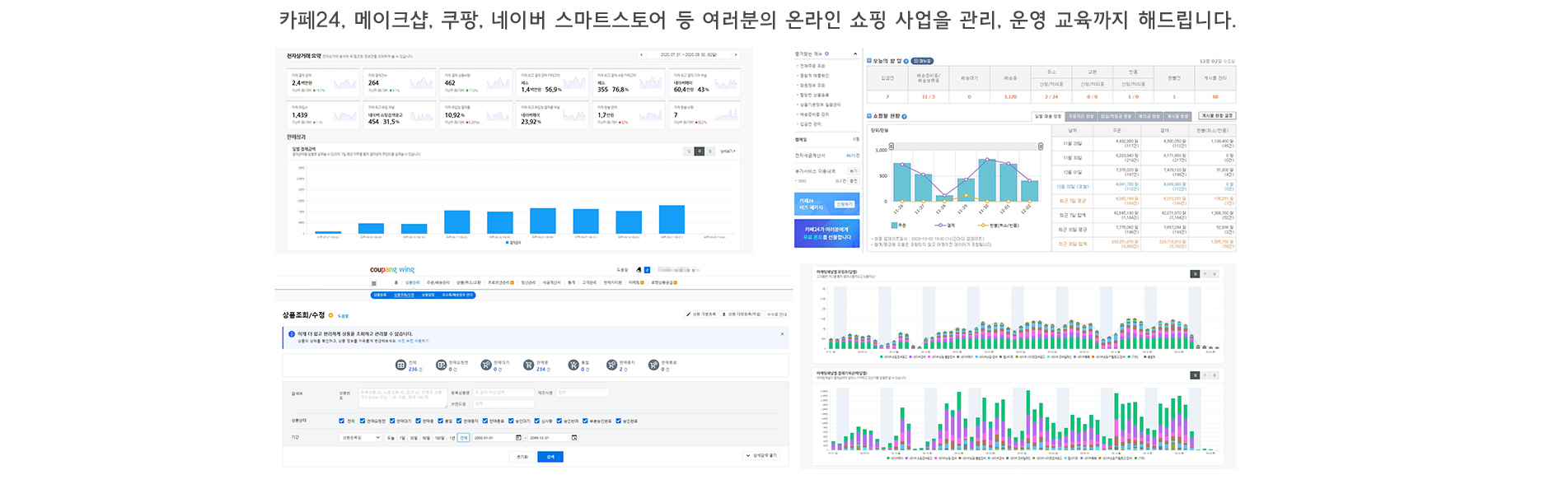1568x484 pixels.
Task: Collapse the 즐겨찾는 메뉴 favorites list
Action: [x=855, y=54]
